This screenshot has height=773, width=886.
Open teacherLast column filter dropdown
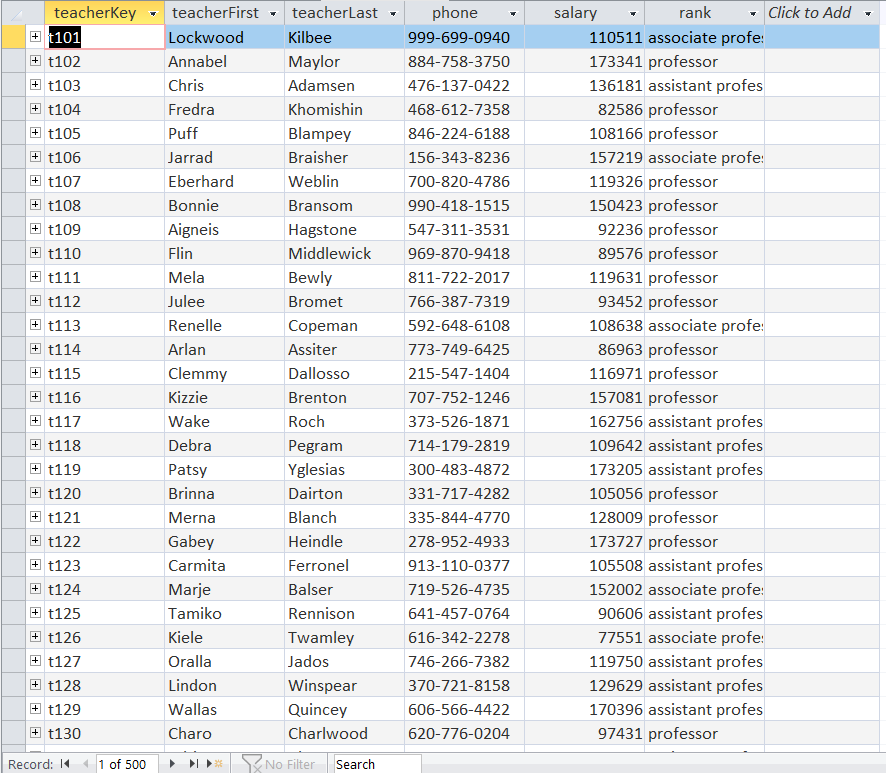(393, 14)
